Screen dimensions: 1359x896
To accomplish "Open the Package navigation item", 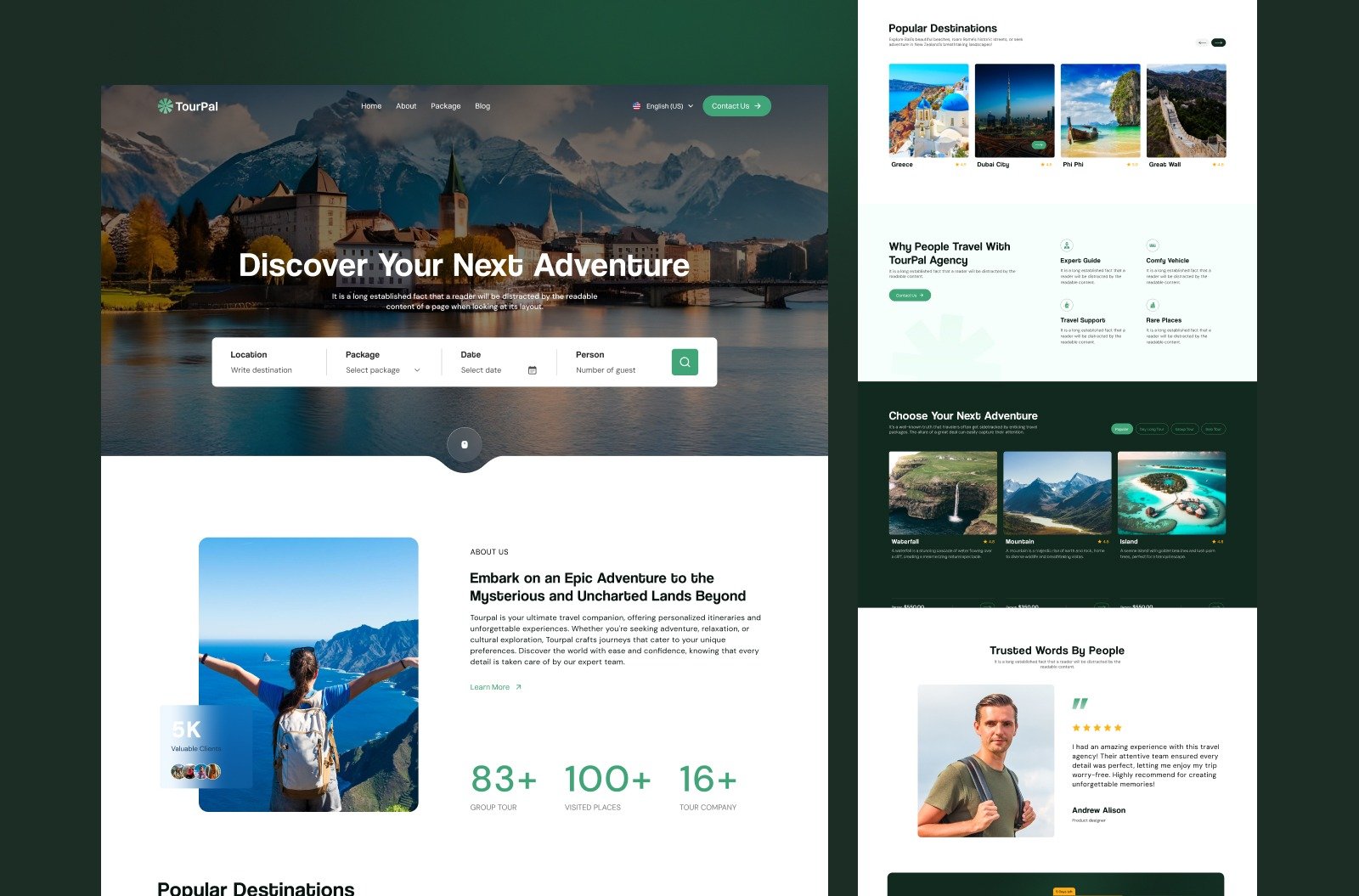I will (445, 106).
